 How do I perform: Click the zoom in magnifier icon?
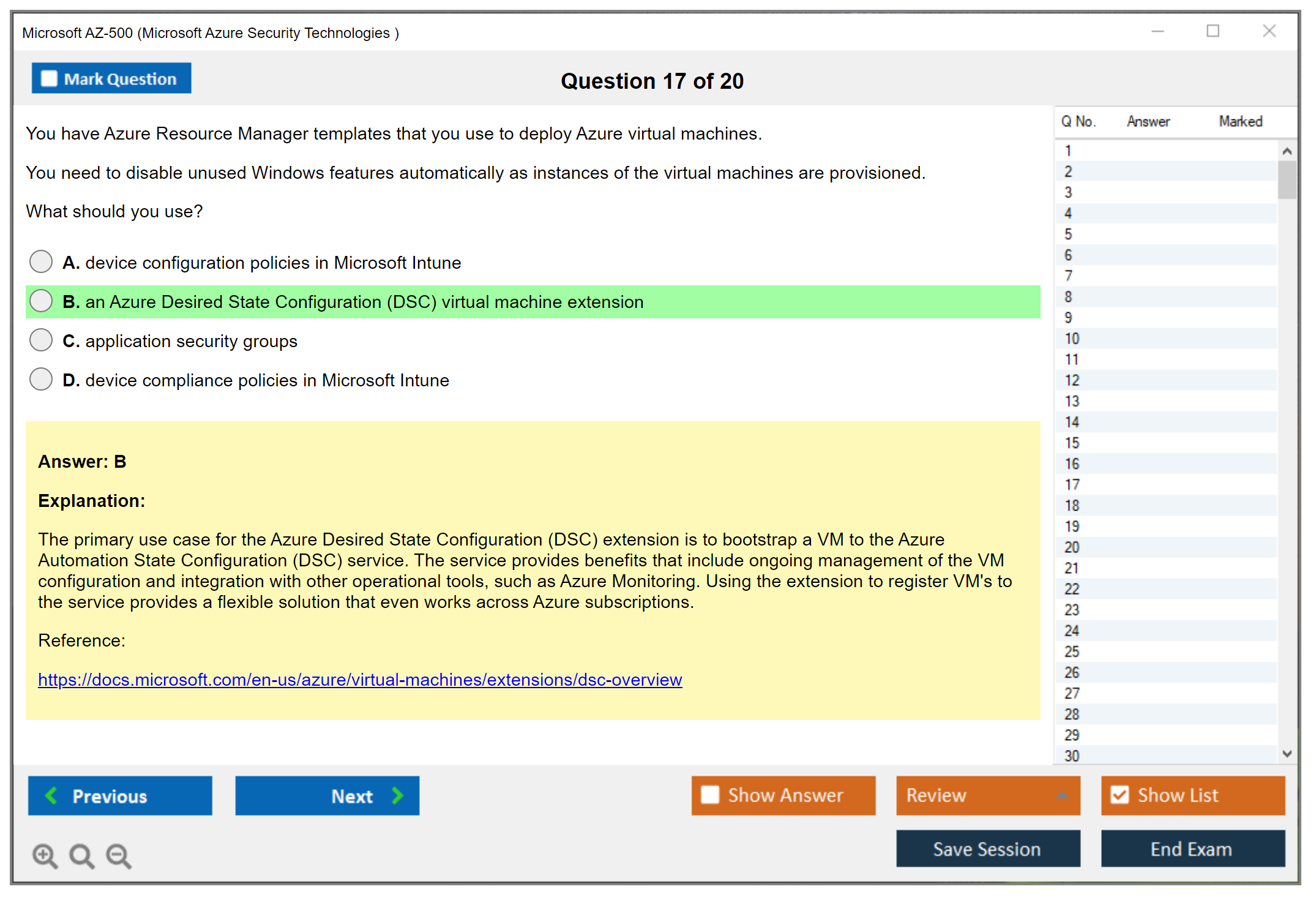point(45,855)
